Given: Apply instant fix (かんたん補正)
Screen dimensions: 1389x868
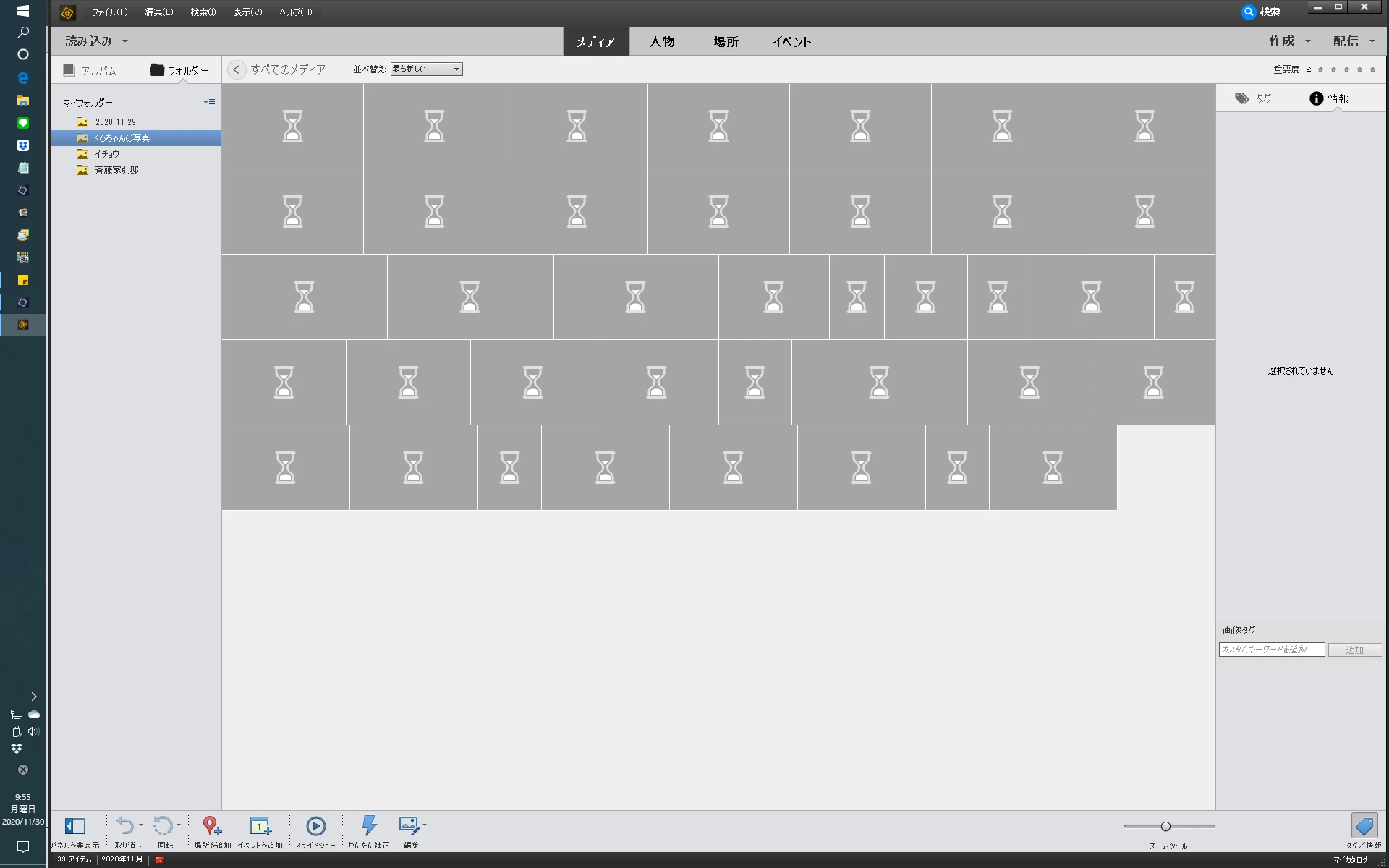Looking at the screenshot, I should click(x=369, y=826).
